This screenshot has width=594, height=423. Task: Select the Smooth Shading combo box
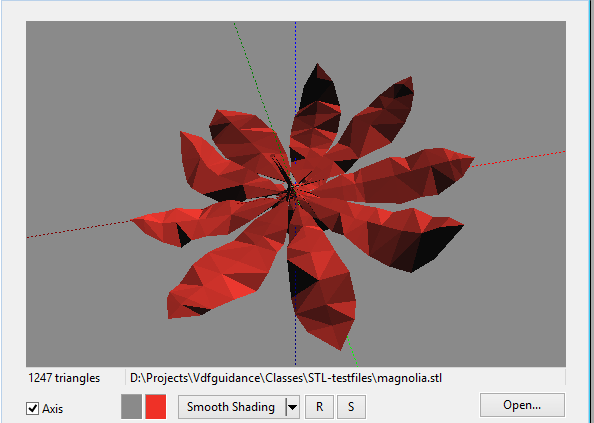click(239, 407)
